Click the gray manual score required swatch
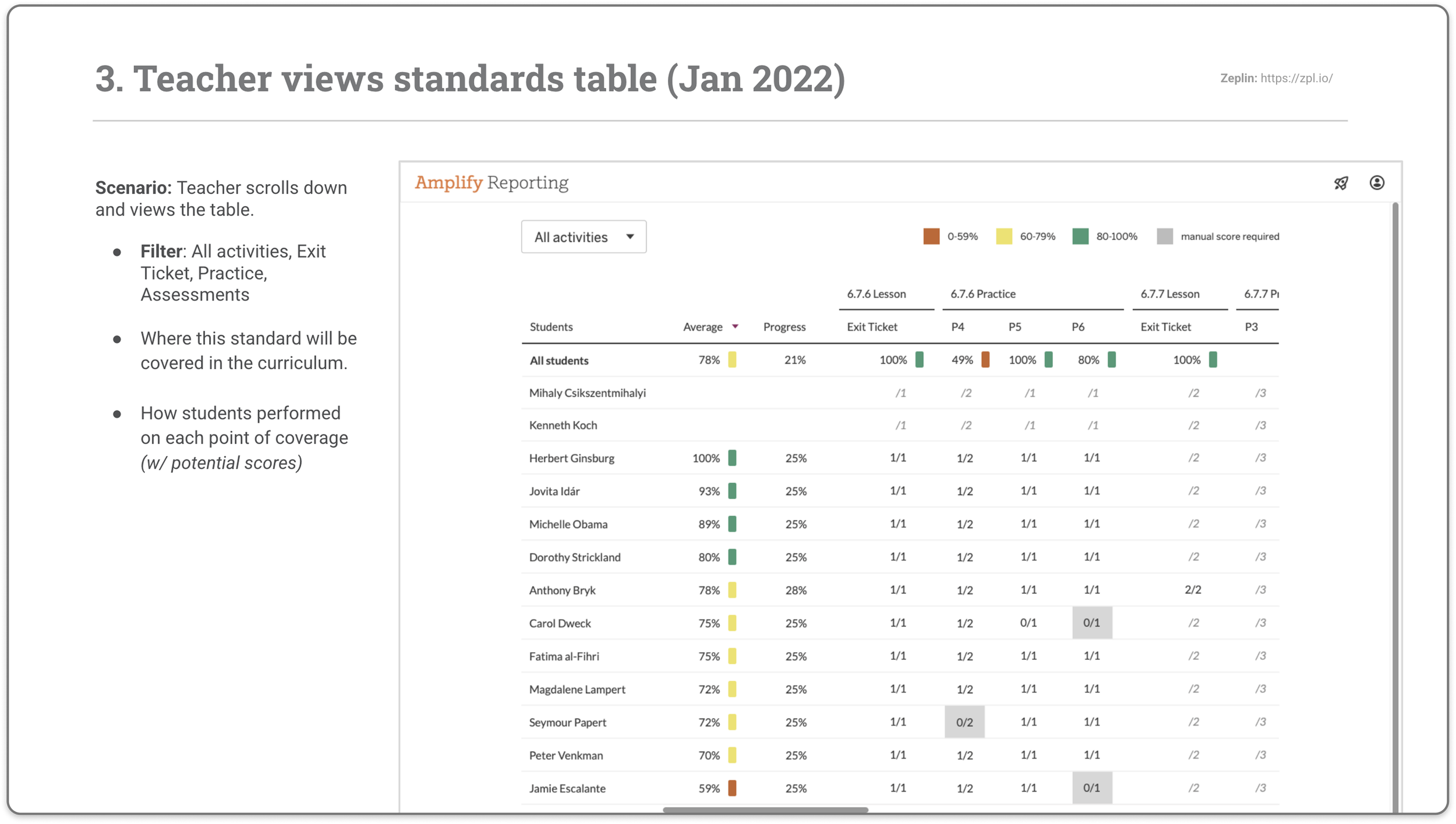 1165,236
